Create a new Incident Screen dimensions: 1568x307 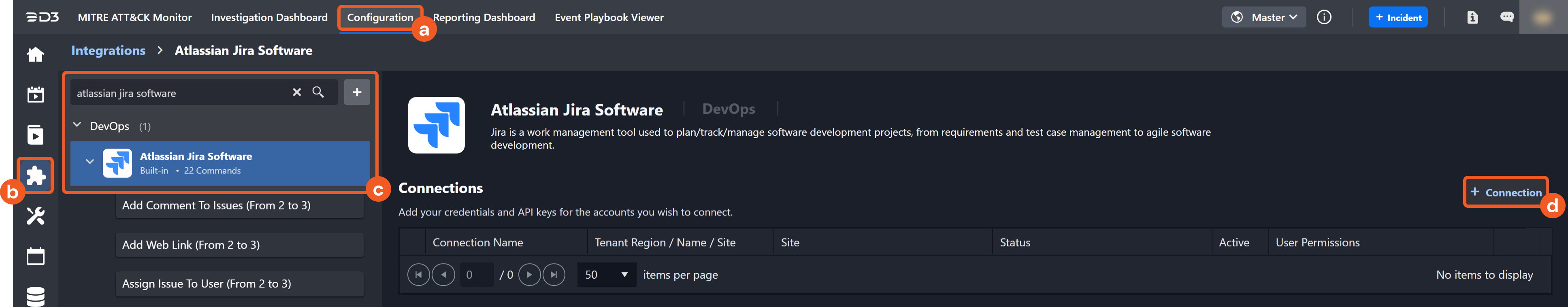[1398, 17]
